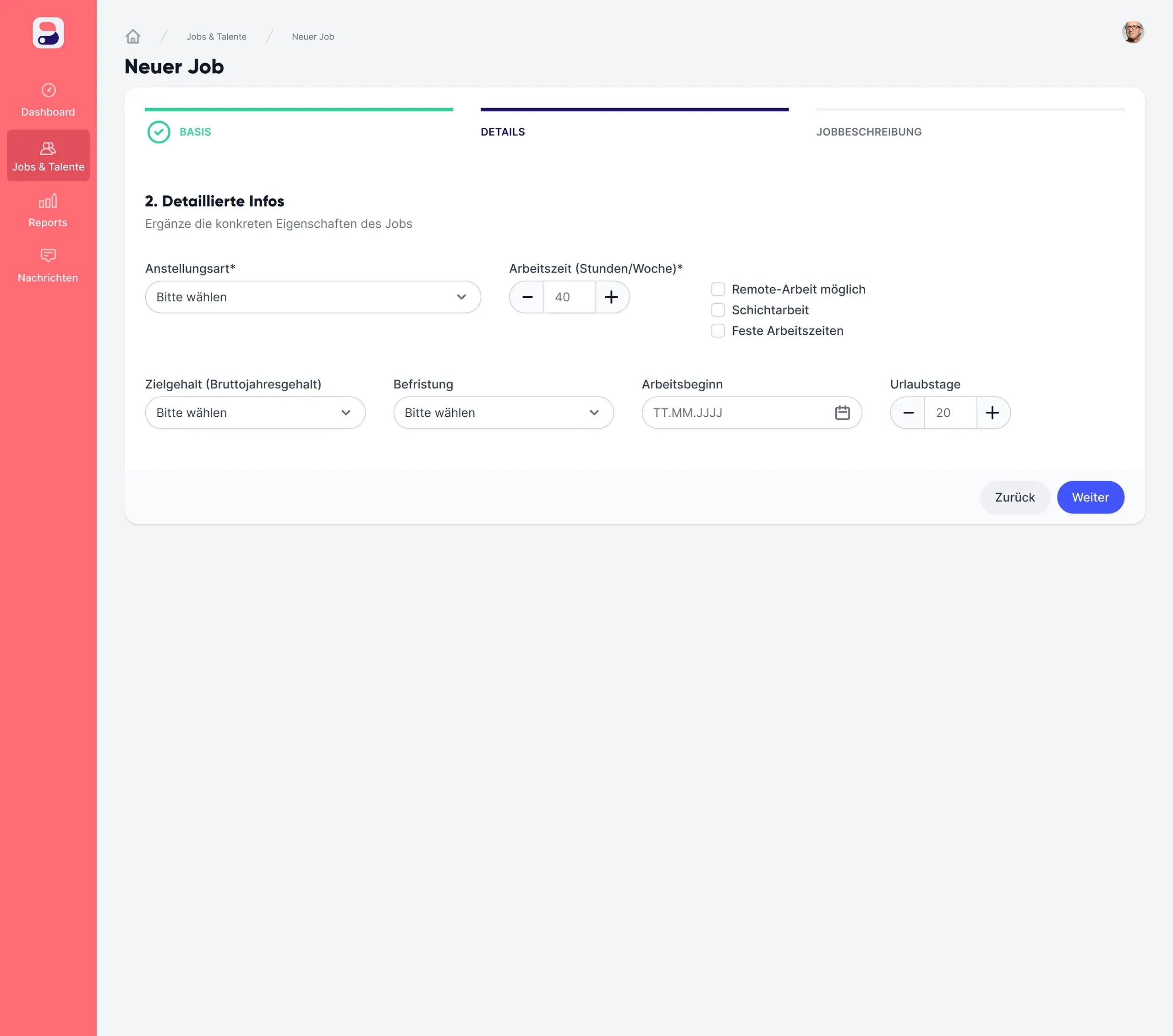Open the calendar picker for Arbeitsbeginn
Screen dimensions: 1173x1036
pos(842,413)
